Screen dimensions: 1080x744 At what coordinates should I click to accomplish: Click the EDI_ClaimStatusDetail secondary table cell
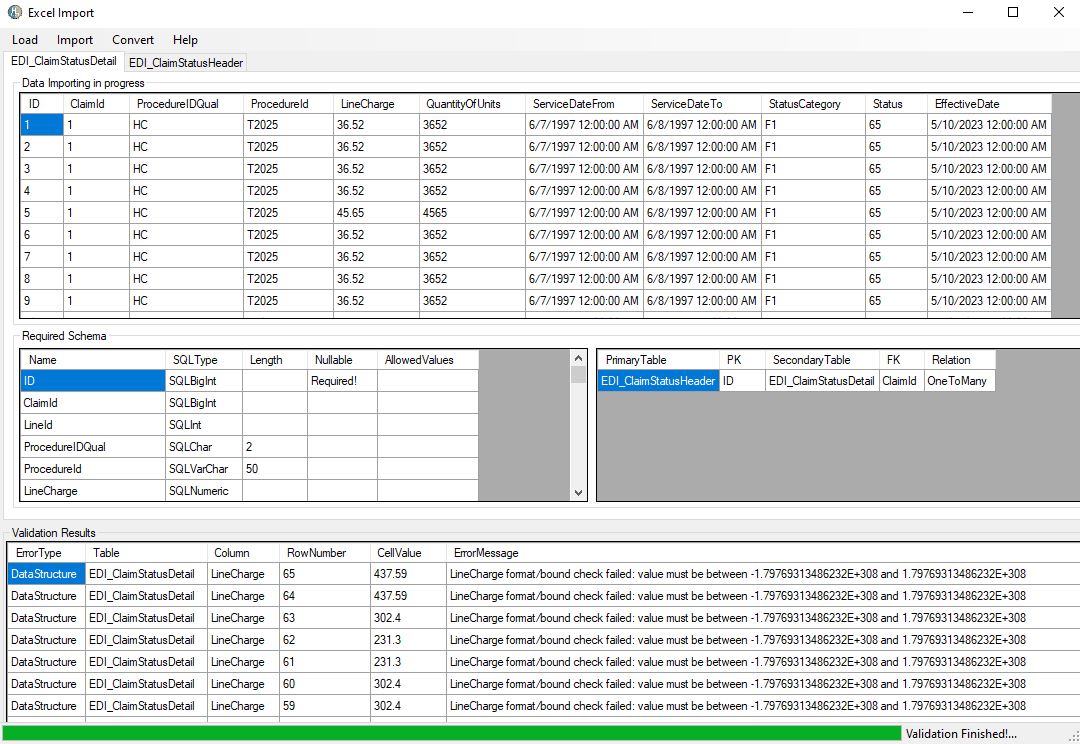pos(822,381)
